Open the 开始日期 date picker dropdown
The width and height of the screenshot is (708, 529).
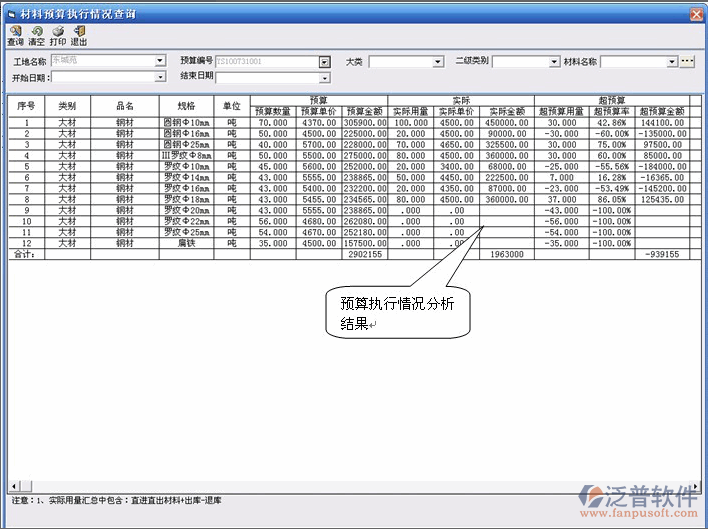tap(160, 77)
